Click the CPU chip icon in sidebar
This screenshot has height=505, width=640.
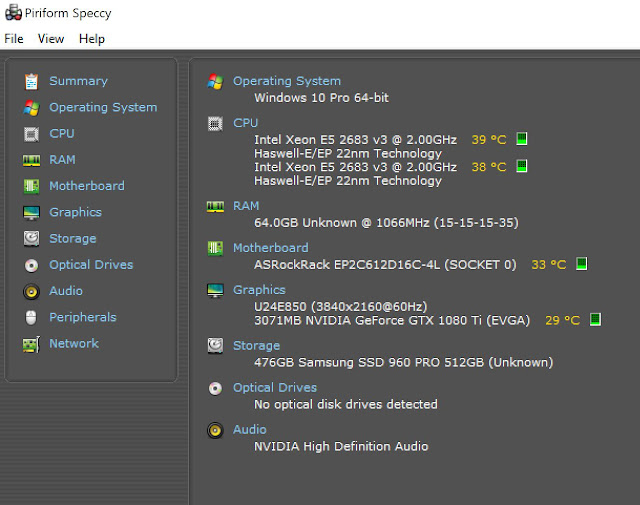tap(31, 134)
